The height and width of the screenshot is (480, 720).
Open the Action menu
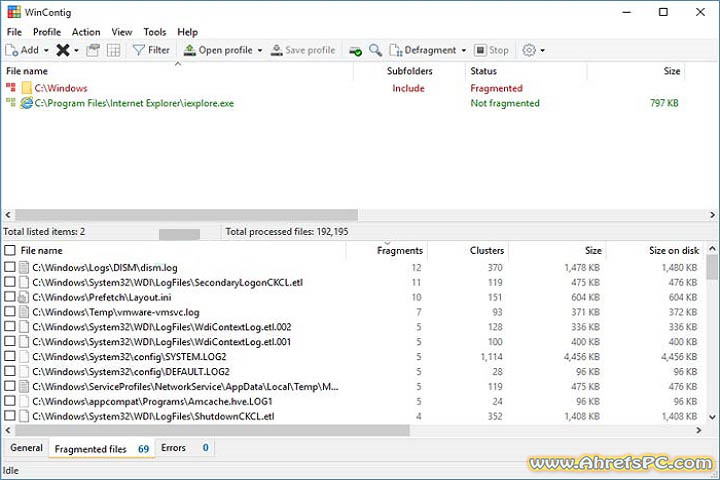[x=86, y=32]
